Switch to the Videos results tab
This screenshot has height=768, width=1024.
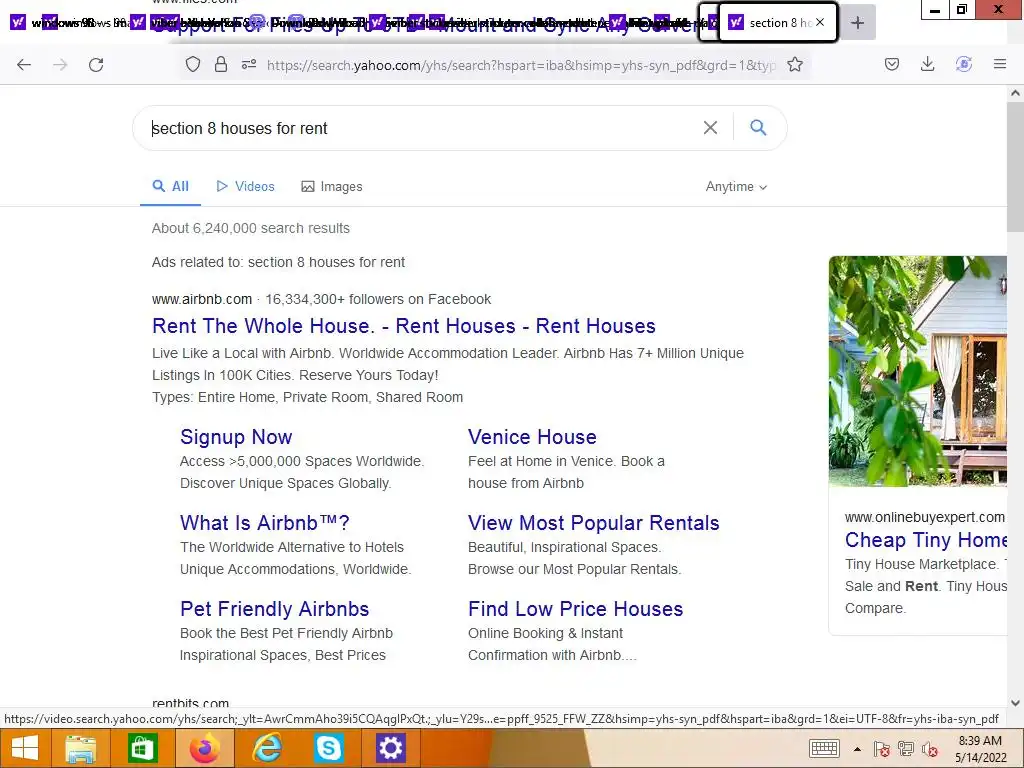coord(246,186)
